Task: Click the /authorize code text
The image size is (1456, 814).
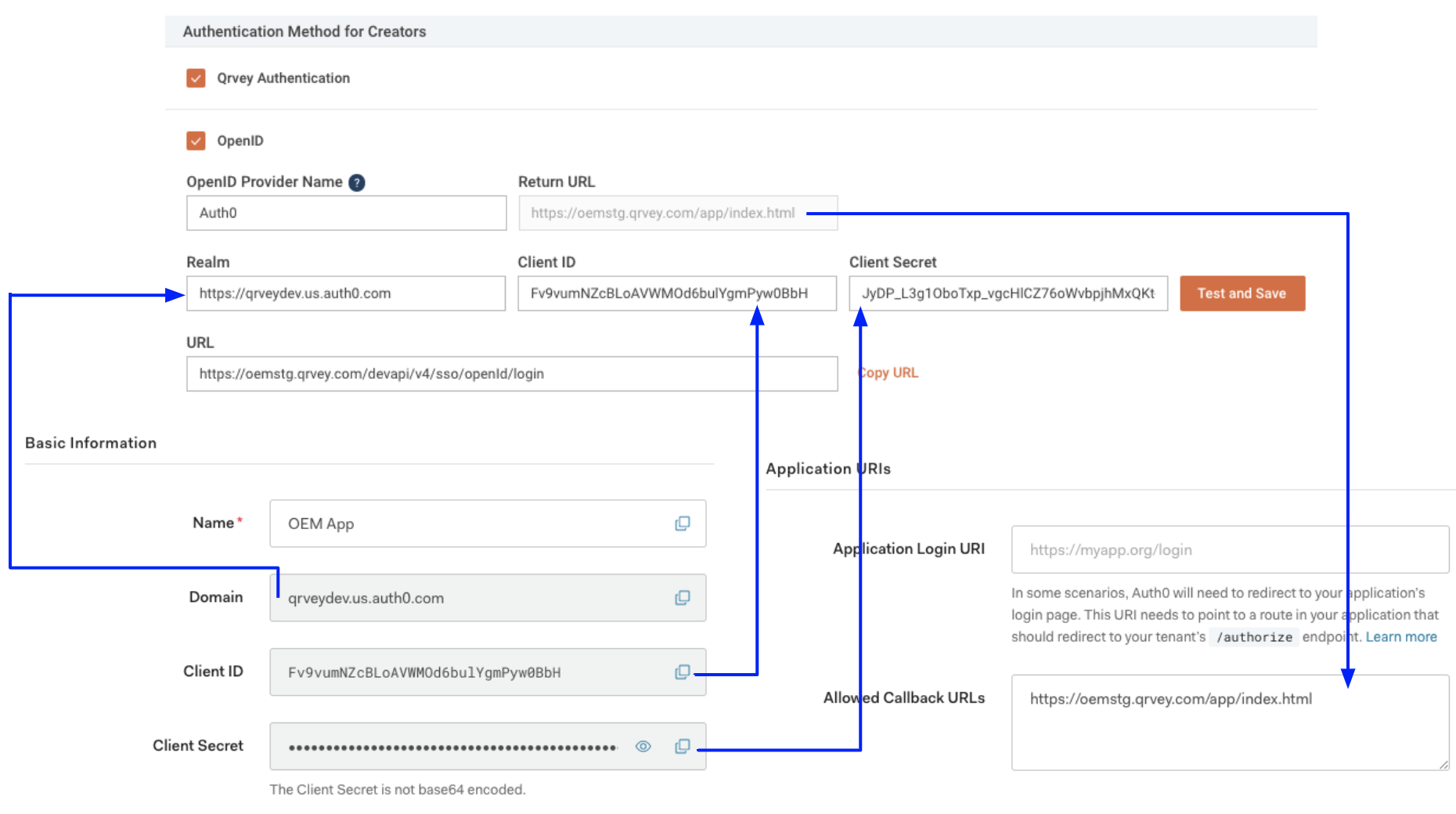Action: point(1254,637)
